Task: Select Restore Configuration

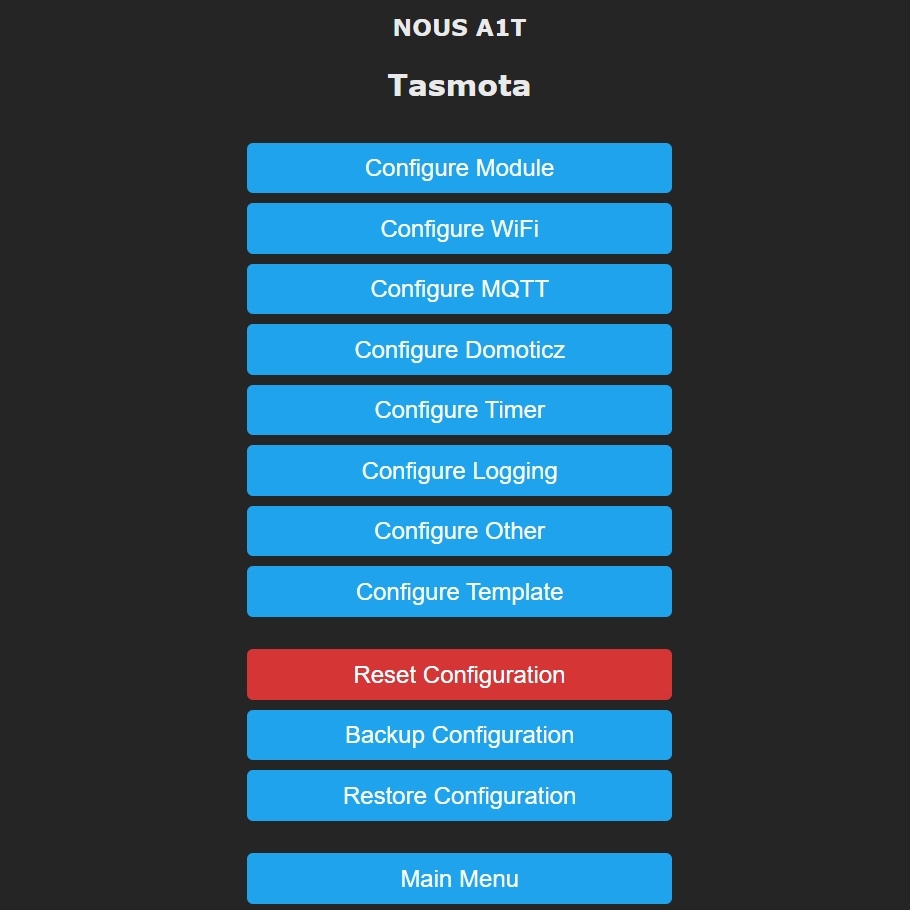Action: click(459, 796)
